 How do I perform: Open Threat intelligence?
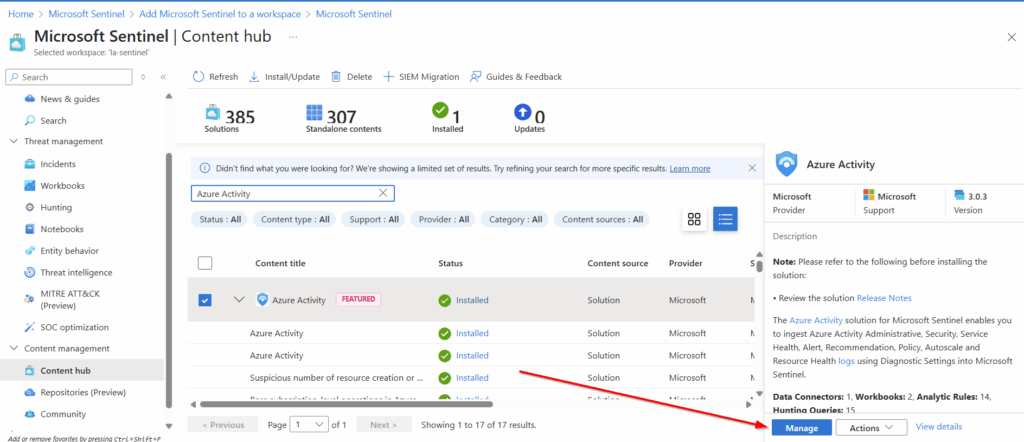(x=76, y=273)
